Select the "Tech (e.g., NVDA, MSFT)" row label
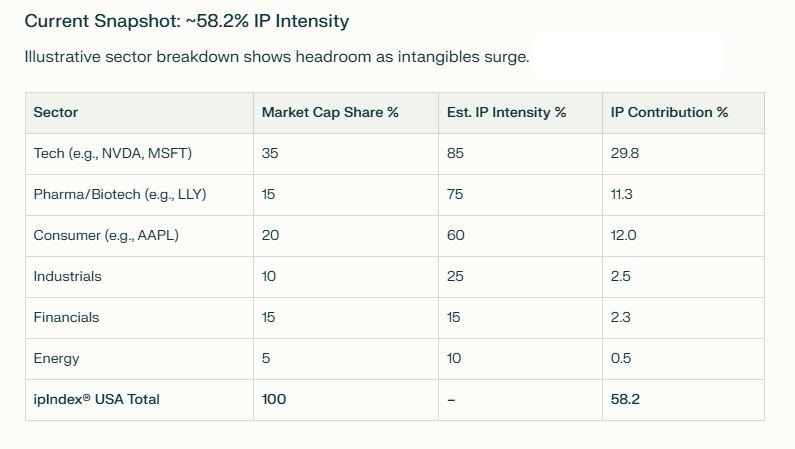This screenshot has width=795, height=449. click(112, 154)
